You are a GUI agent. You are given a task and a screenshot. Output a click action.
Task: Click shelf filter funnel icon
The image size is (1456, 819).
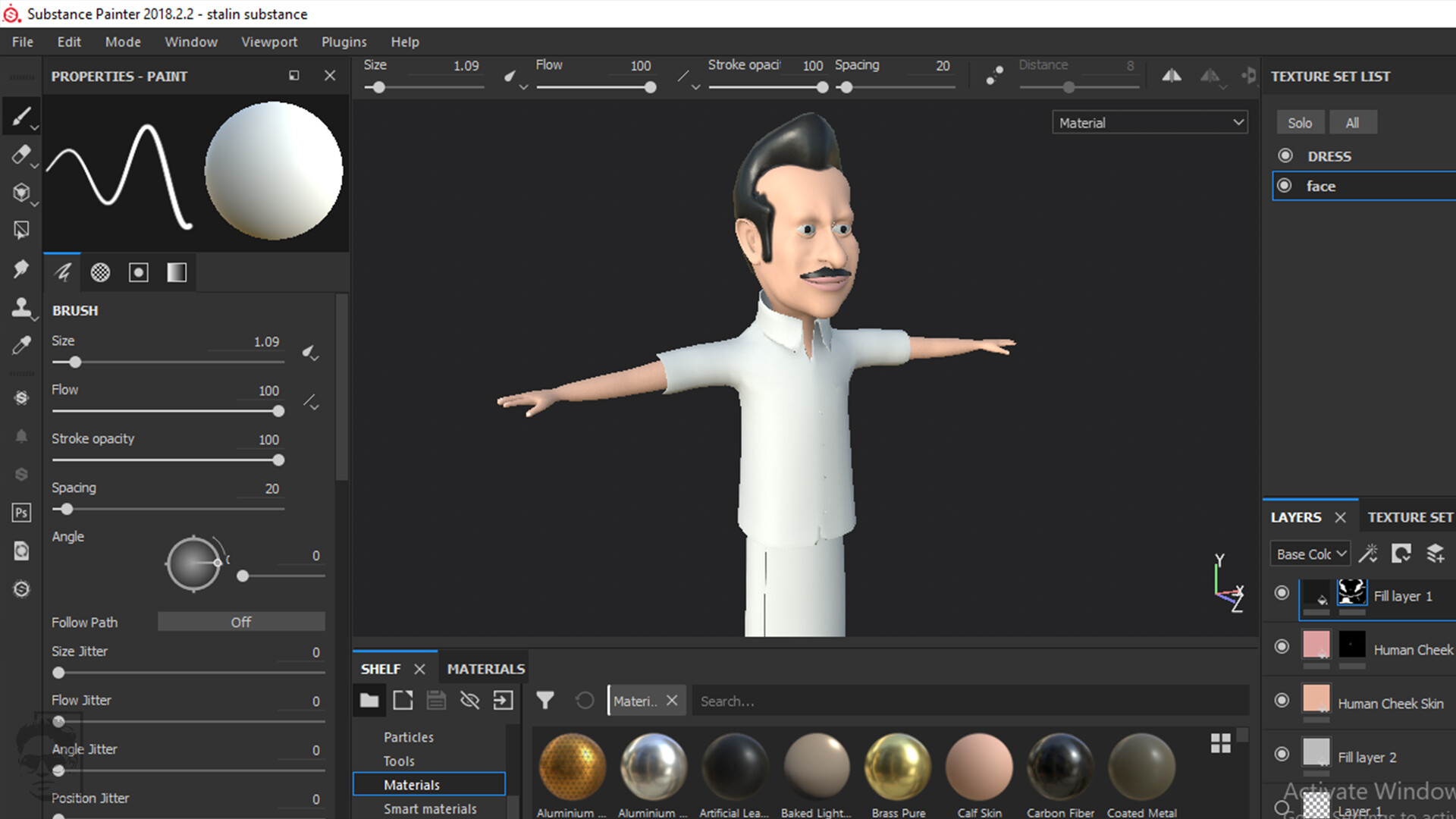(x=545, y=701)
